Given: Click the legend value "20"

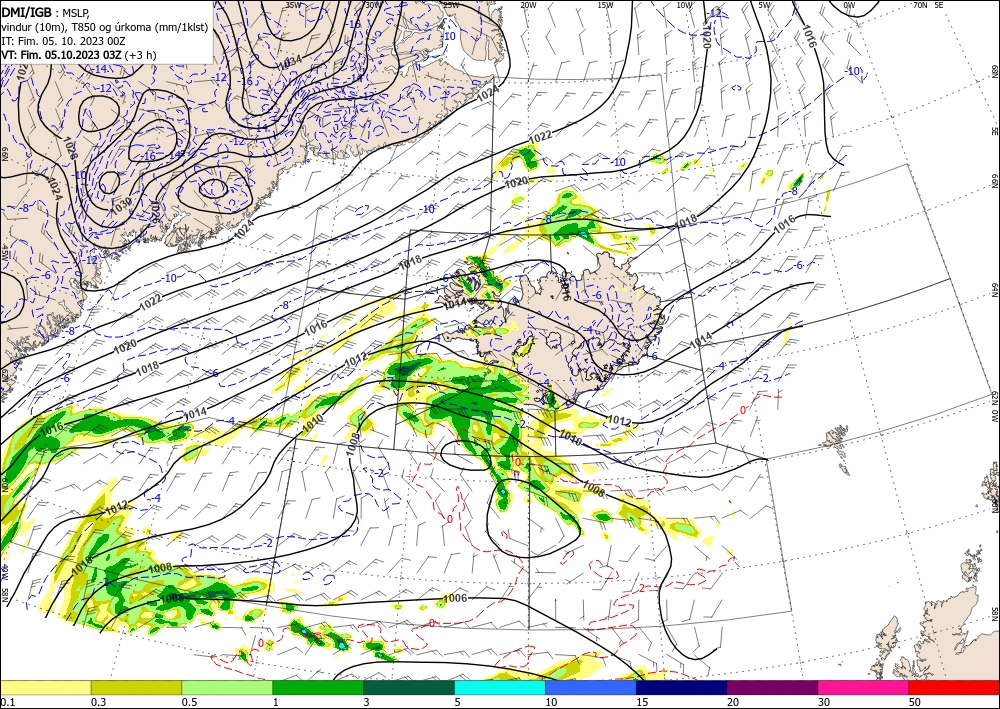Looking at the screenshot, I should click(733, 702).
